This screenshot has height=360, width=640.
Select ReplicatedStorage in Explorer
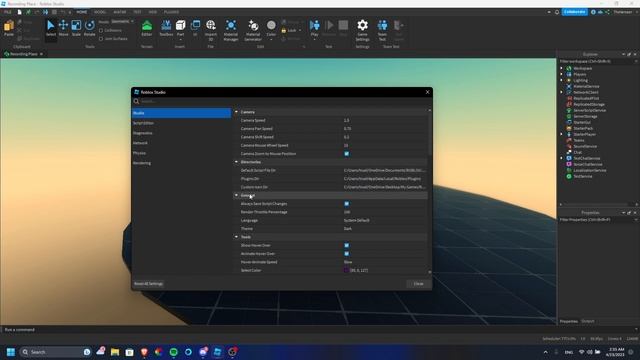click(x=589, y=104)
